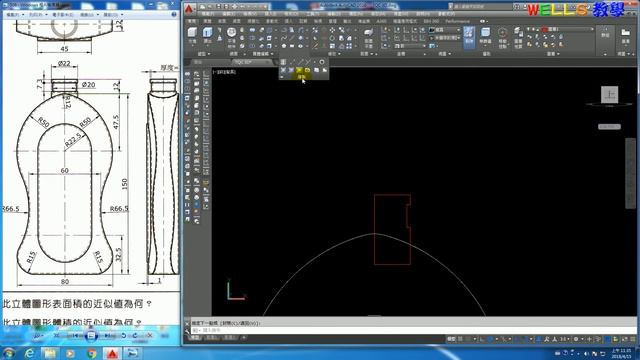Toggle the layer freeze sun icon
The width and height of the screenshot is (640, 360).
(533, 30)
